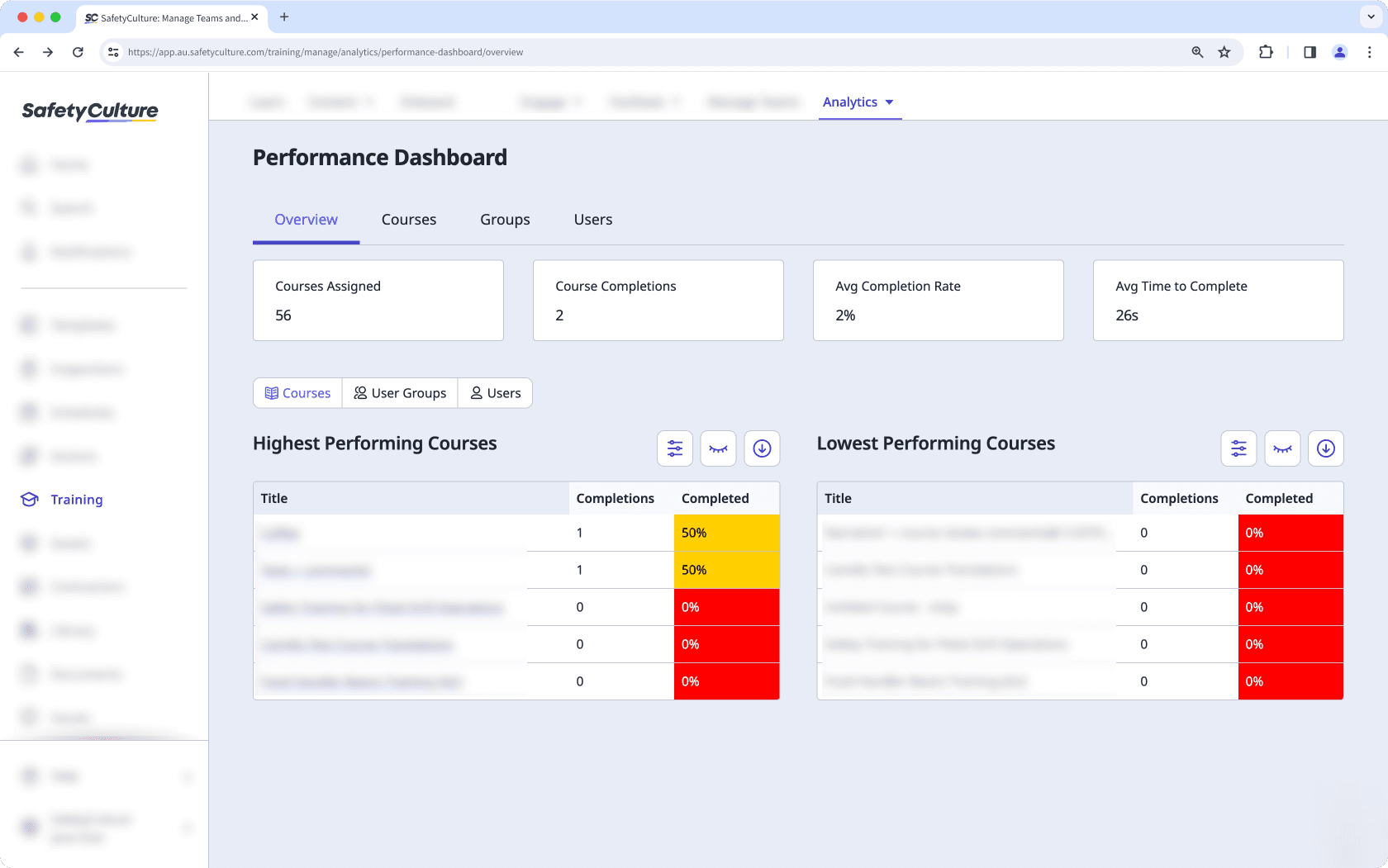Open the Overview tab link
The width and height of the screenshot is (1388, 868).
[306, 219]
